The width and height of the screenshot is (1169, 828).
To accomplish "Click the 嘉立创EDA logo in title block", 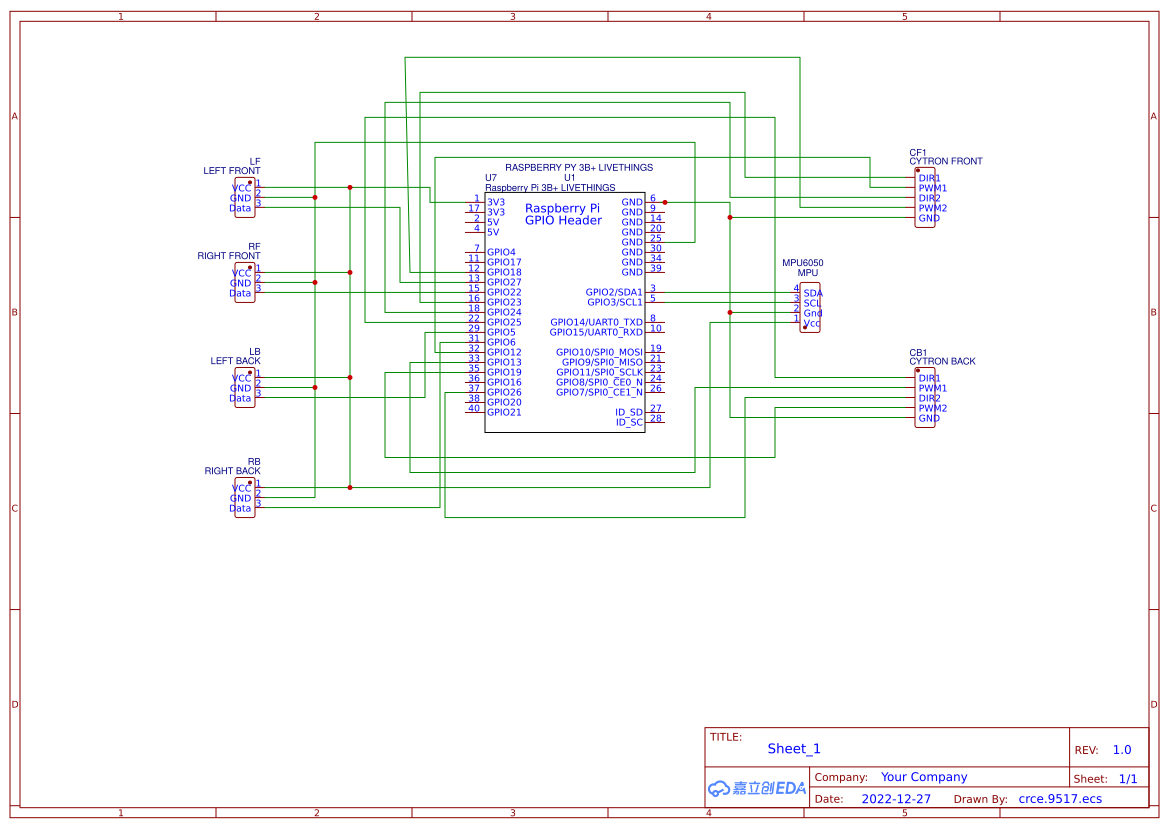I will tap(755, 789).
